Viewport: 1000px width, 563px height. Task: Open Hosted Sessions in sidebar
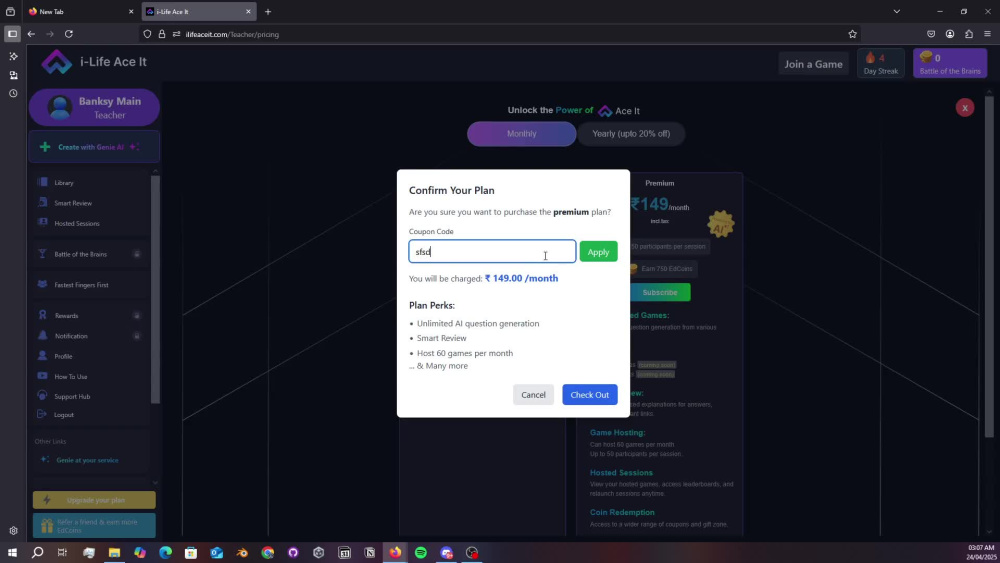coord(77,224)
